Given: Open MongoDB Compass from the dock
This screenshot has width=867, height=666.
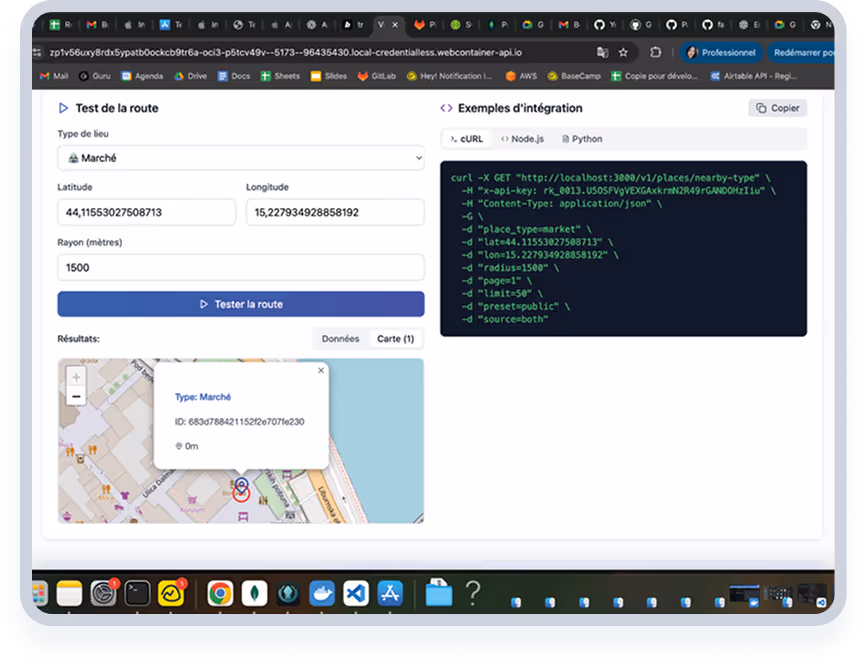Looking at the screenshot, I should [254, 593].
